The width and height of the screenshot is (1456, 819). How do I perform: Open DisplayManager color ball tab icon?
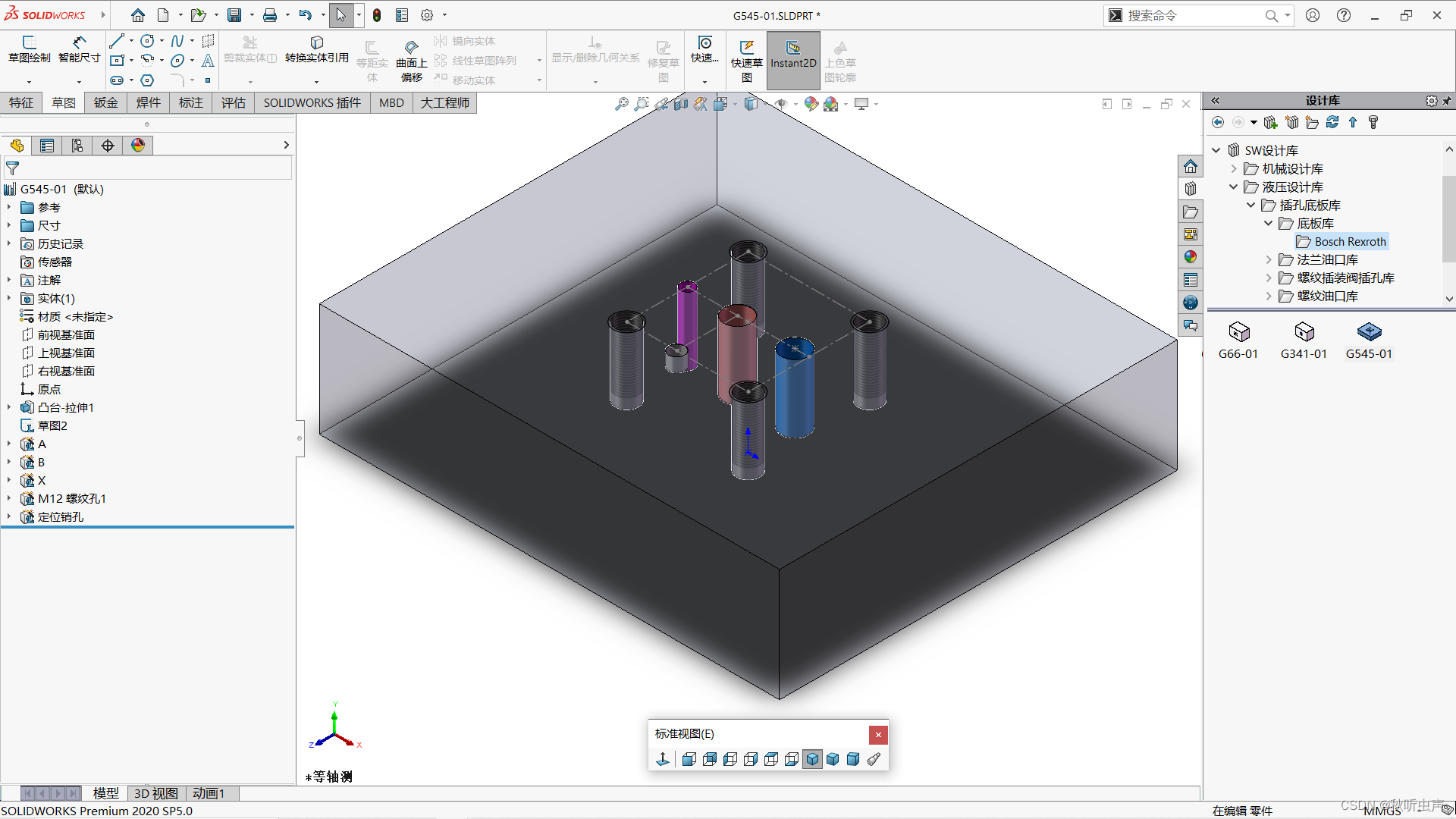[138, 146]
